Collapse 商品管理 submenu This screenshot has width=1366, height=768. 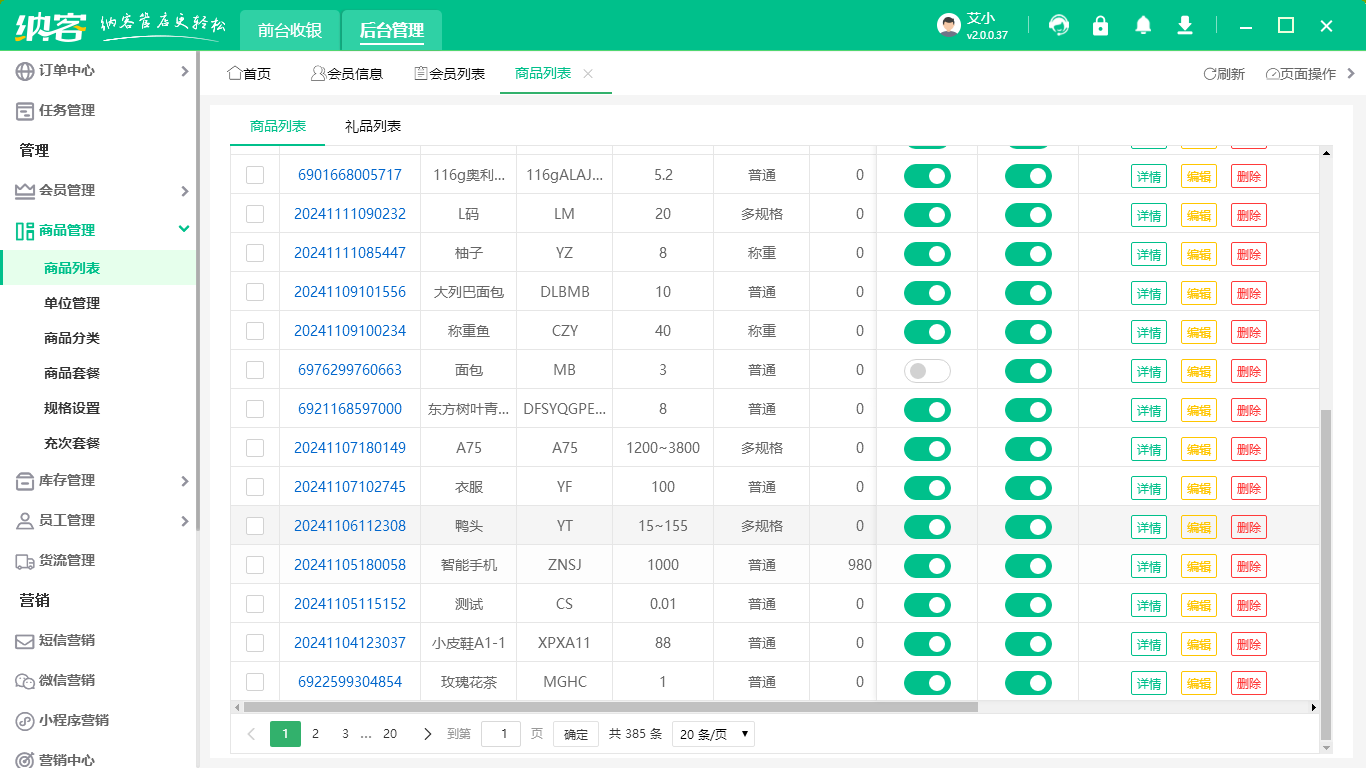(184, 229)
